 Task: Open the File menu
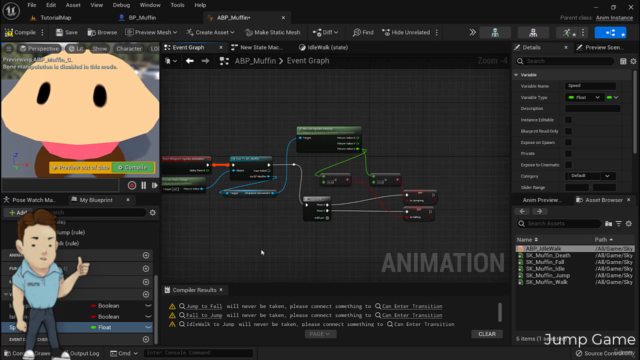pos(32,5)
